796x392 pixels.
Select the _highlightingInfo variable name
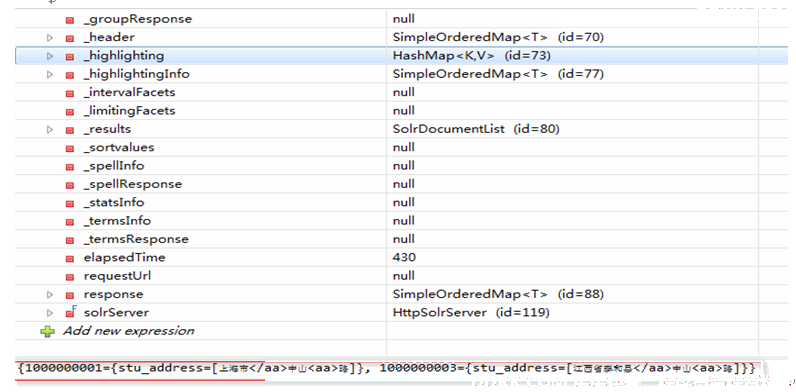137,74
